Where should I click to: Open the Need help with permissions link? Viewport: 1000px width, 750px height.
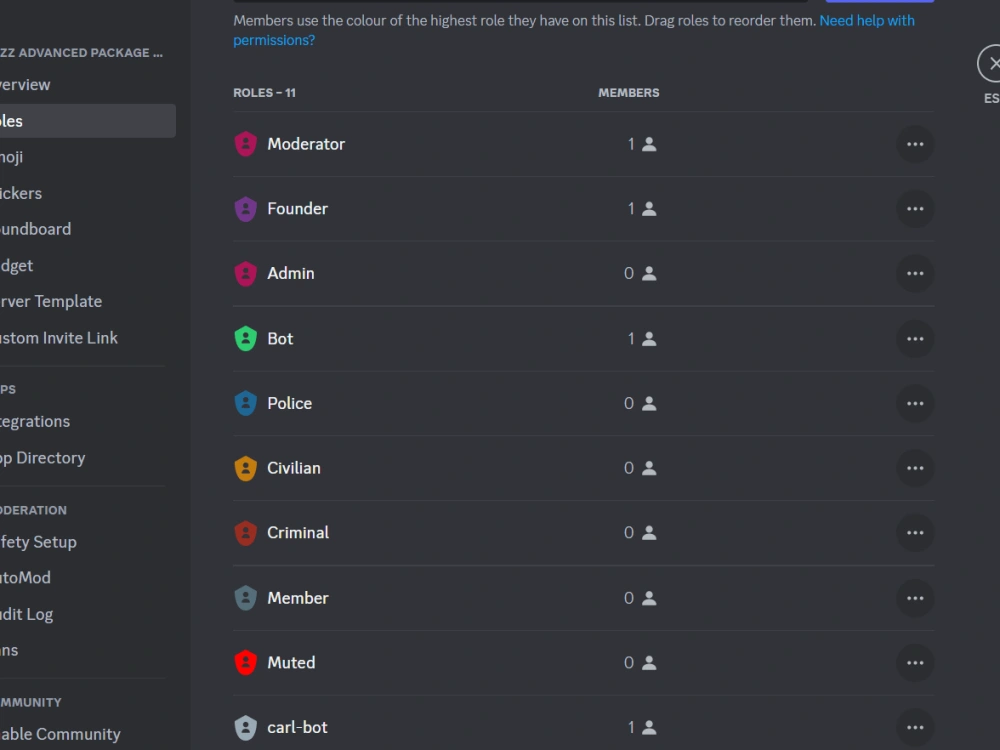click(x=867, y=19)
